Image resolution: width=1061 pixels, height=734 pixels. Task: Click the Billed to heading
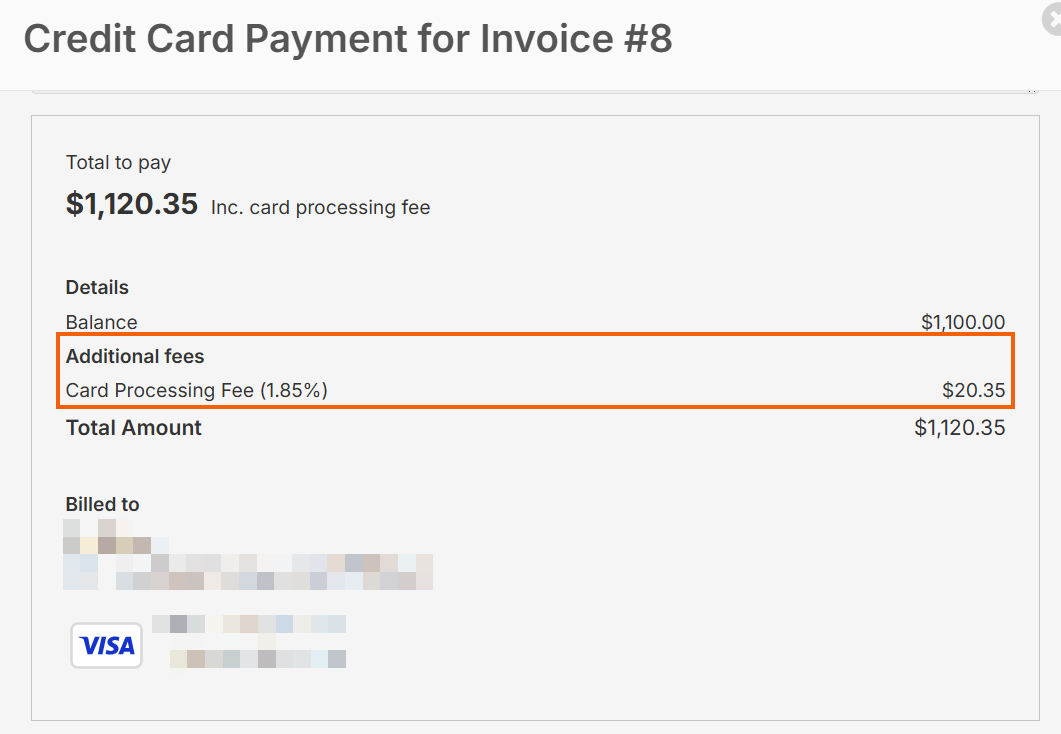pyautogui.click(x=102, y=504)
